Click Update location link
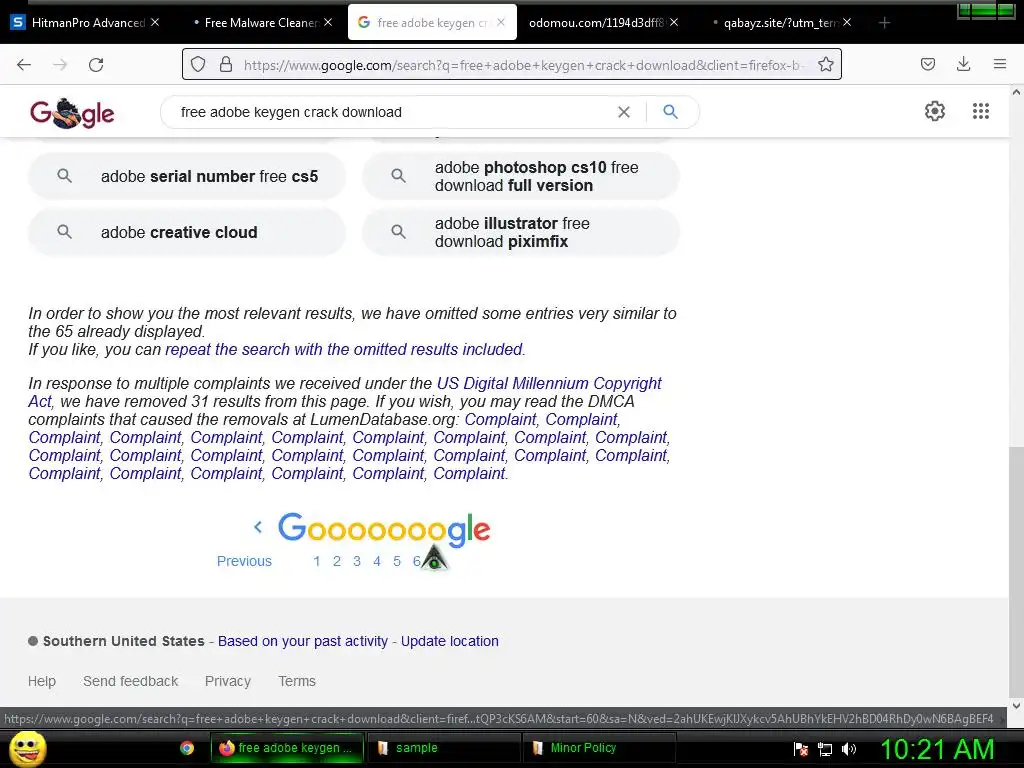1024x768 pixels. coord(449,641)
